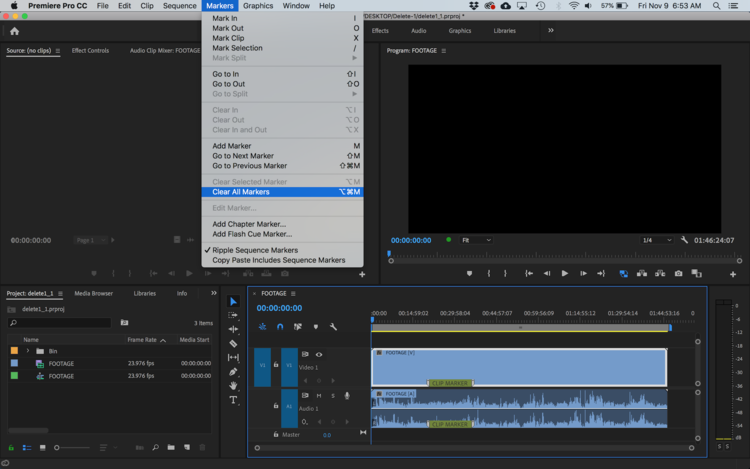Open Libraries workspace
Screen dimensions: 750x469
click(505, 31)
